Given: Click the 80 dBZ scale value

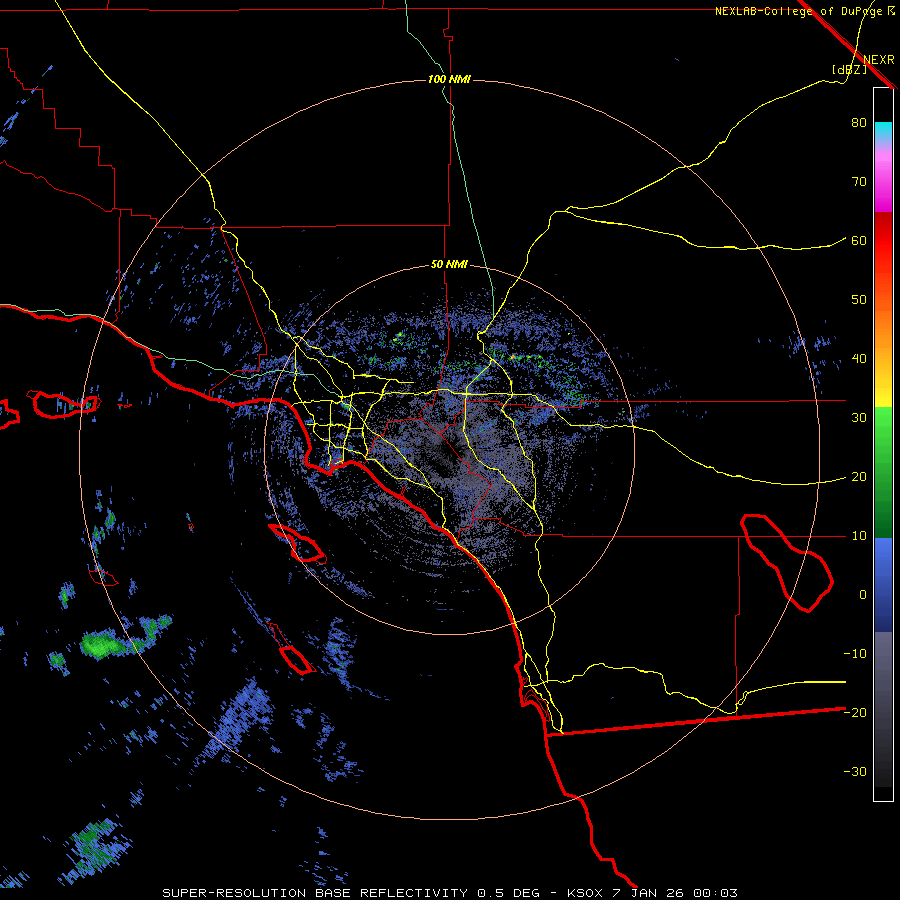Looking at the screenshot, I should point(859,123).
